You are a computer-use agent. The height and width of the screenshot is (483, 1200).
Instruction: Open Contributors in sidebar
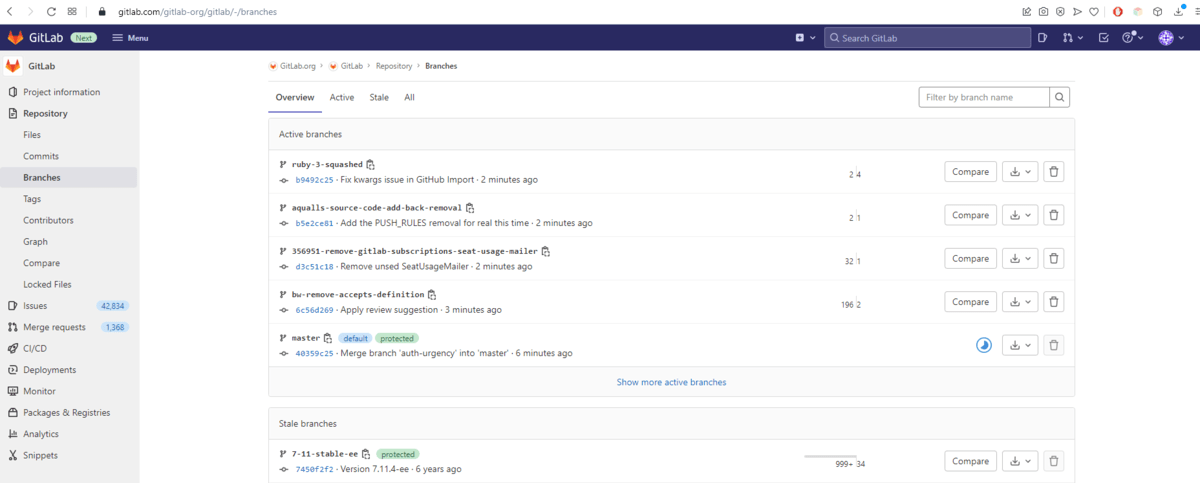pyautogui.click(x=48, y=220)
